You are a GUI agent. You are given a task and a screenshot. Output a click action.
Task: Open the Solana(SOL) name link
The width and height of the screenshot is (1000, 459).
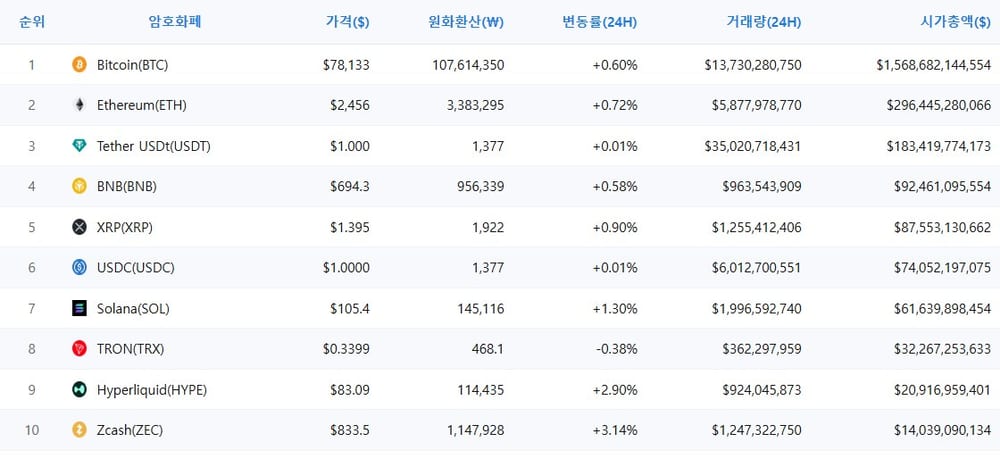tap(133, 309)
